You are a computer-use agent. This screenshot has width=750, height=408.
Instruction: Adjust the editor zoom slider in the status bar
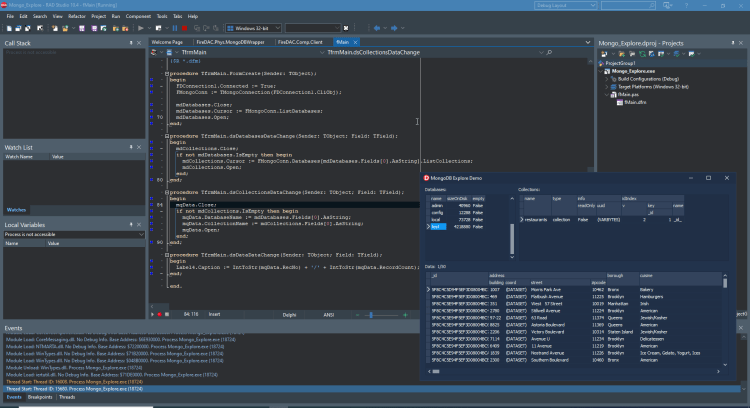click(371, 315)
